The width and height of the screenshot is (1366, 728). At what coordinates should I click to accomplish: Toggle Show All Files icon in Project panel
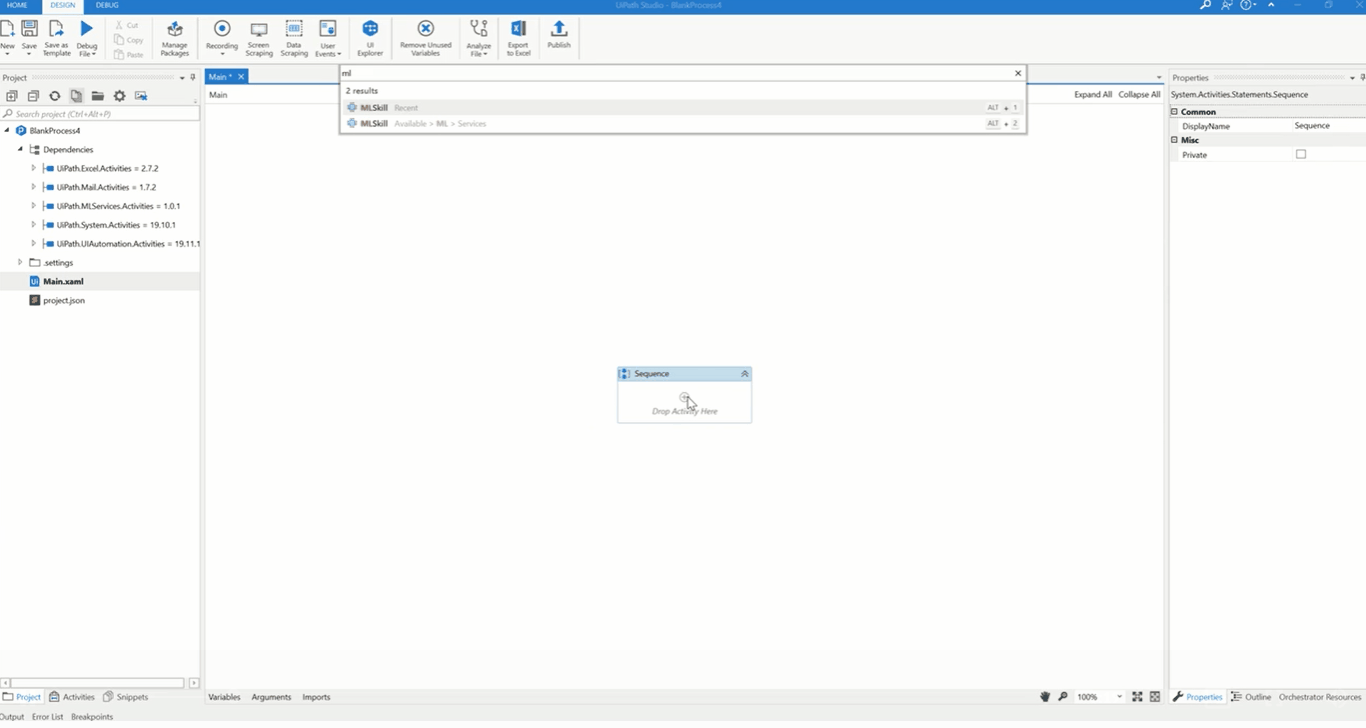76,96
